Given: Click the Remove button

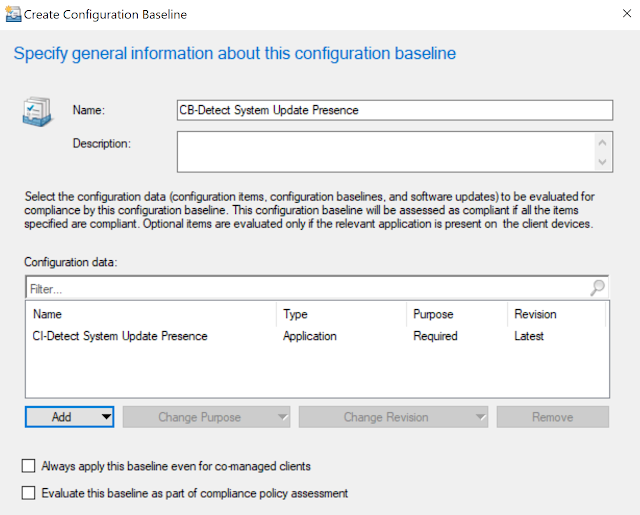Looking at the screenshot, I should [552, 417].
